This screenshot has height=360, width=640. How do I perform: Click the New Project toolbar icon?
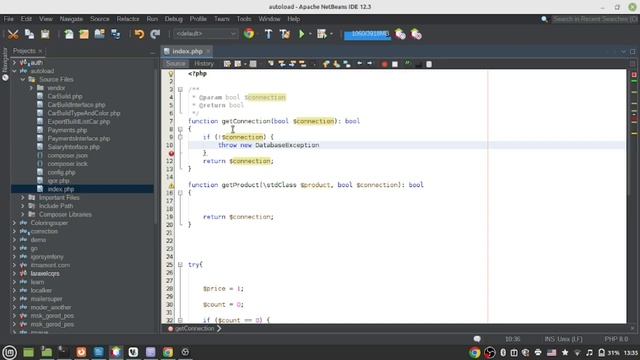(x=84, y=34)
